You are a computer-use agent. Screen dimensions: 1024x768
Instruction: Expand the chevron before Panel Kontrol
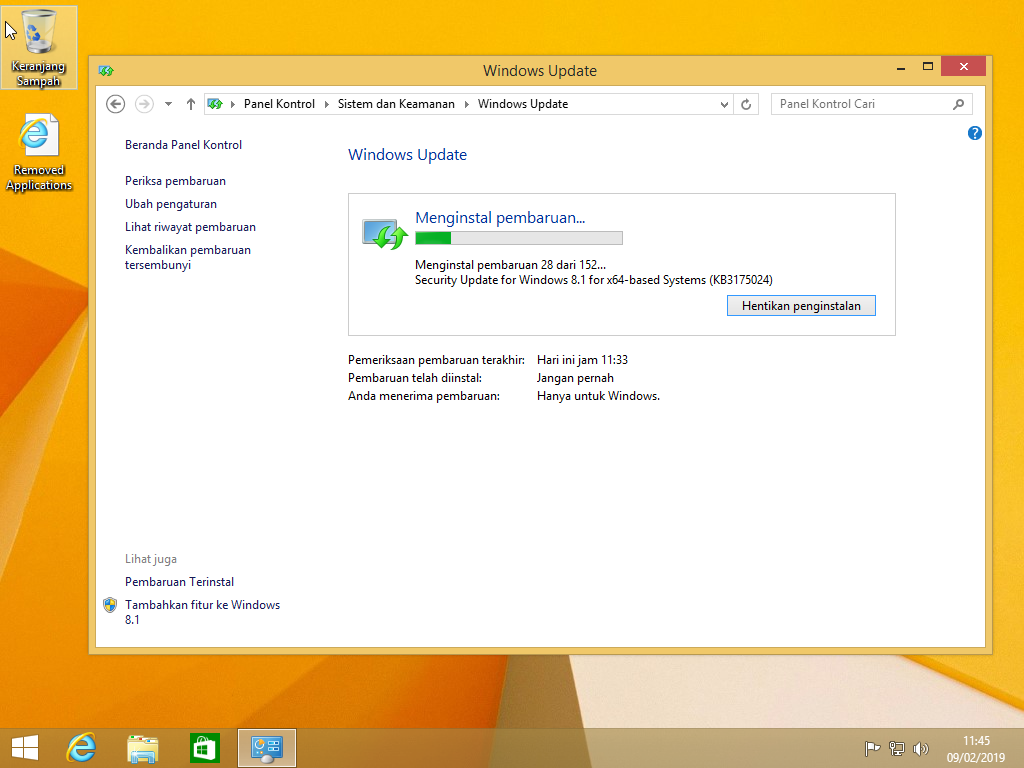pos(232,104)
